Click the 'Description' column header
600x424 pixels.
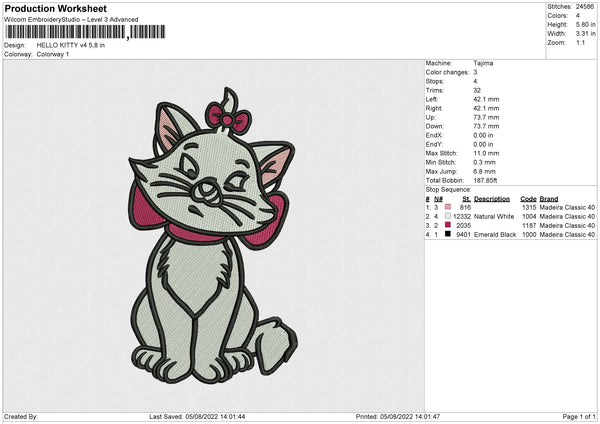[492, 199]
